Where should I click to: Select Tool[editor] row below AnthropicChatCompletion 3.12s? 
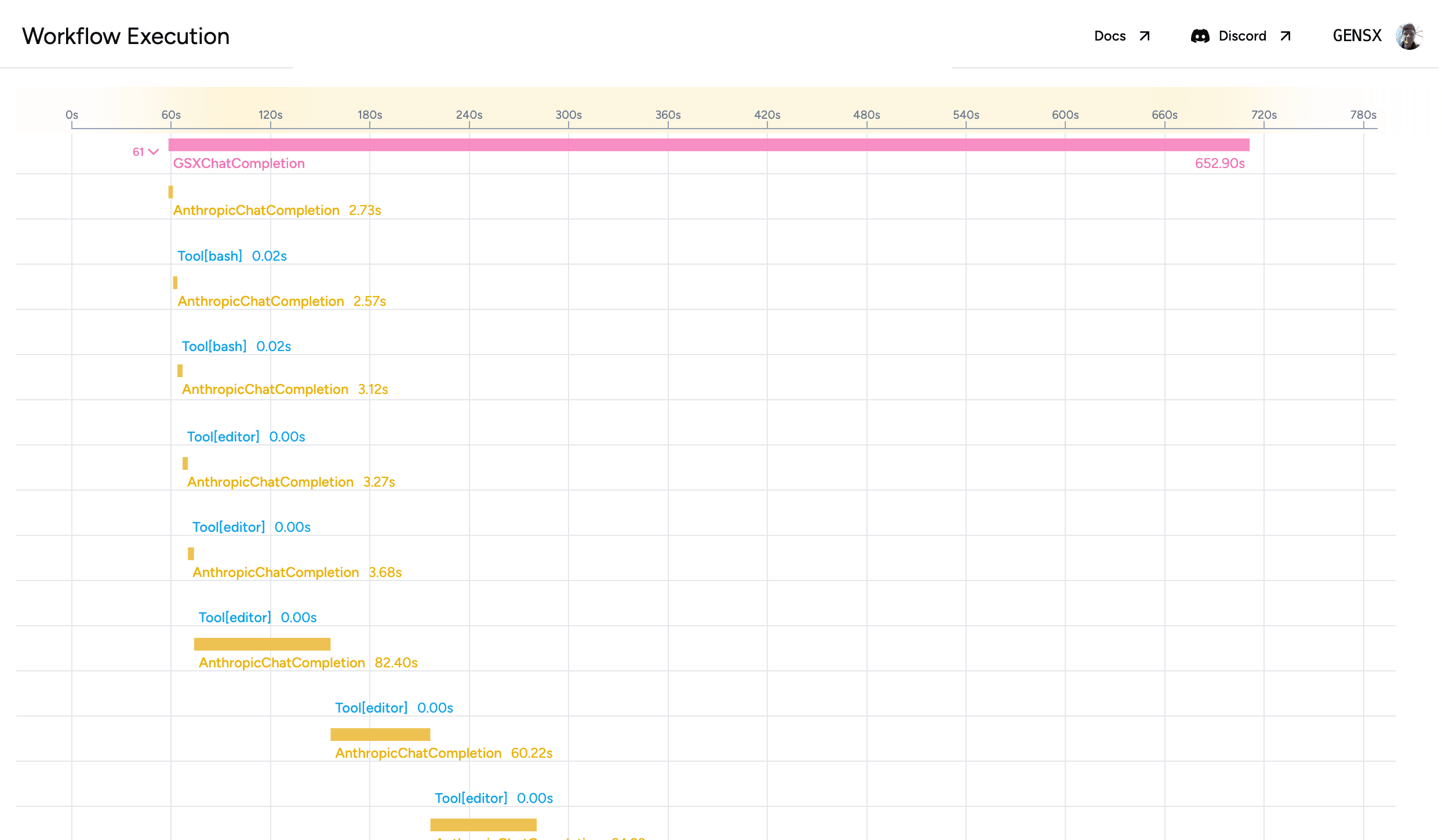click(x=246, y=437)
